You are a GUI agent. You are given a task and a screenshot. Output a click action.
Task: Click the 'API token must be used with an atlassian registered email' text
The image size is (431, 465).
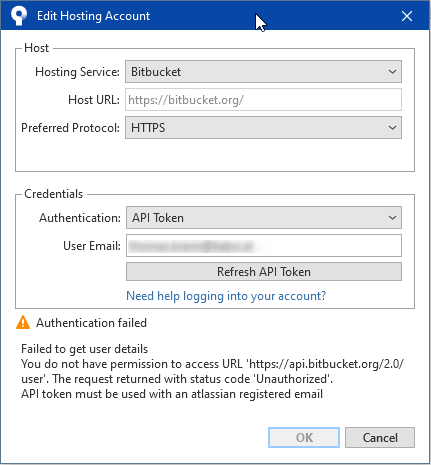pyautogui.click(x=172, y=394)
